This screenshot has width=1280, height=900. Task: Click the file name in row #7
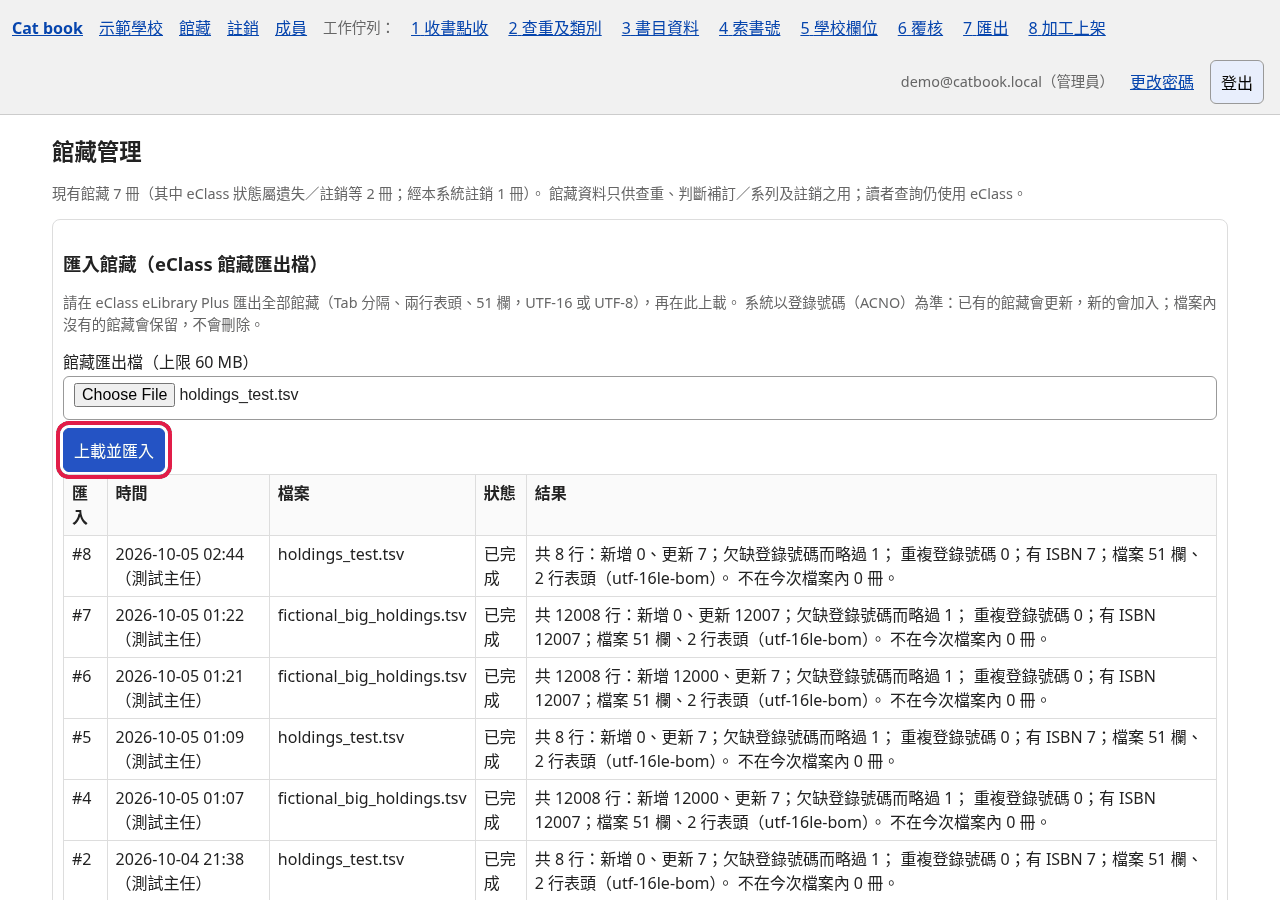pyautogui.click(x=372, y=615)
